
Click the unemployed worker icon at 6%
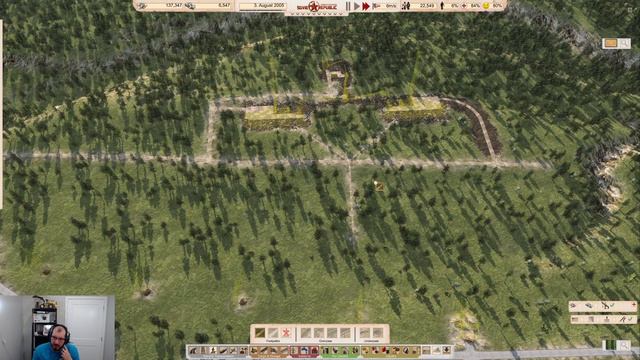pyautogui.click(x=442, y=6)
